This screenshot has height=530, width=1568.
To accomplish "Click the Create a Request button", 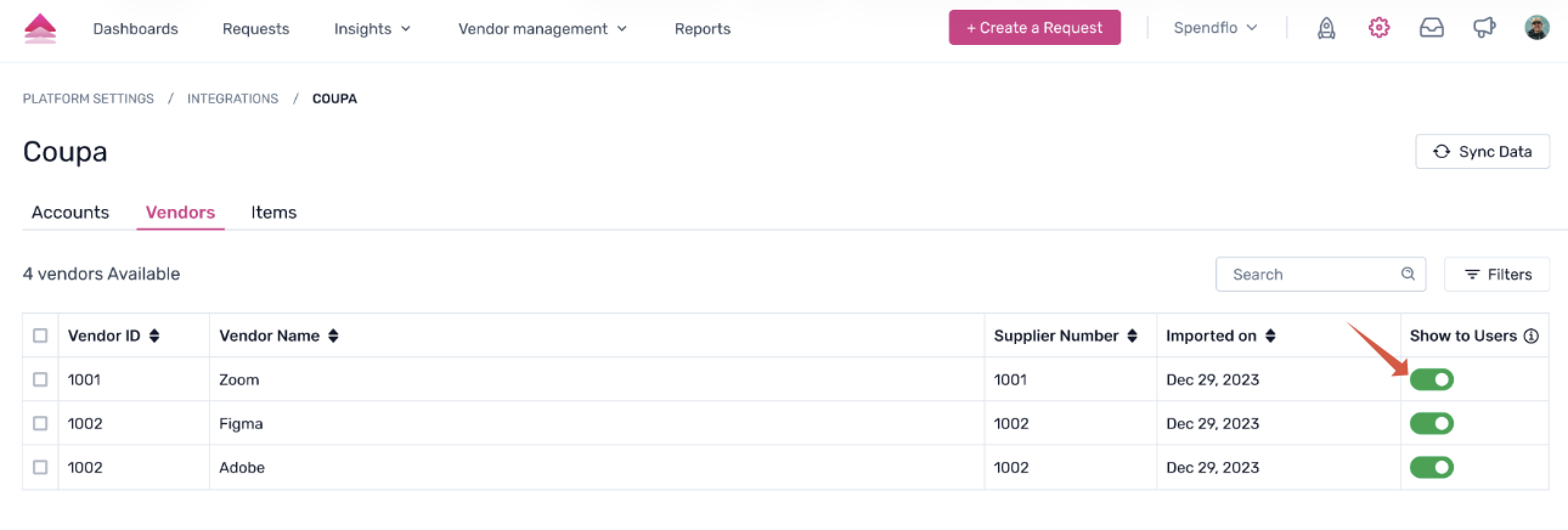I will (1034, 27).
